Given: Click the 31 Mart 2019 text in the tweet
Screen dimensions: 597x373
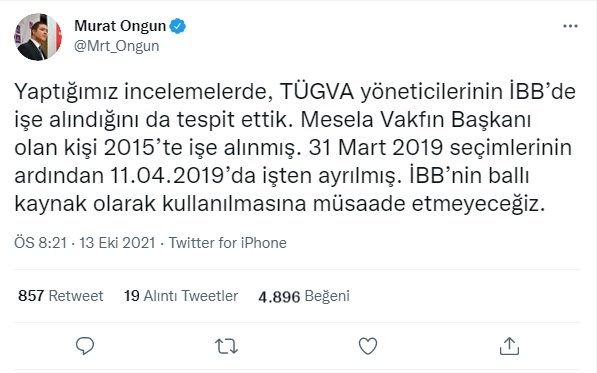Looking at the screenshot, I should coord(375,148).
